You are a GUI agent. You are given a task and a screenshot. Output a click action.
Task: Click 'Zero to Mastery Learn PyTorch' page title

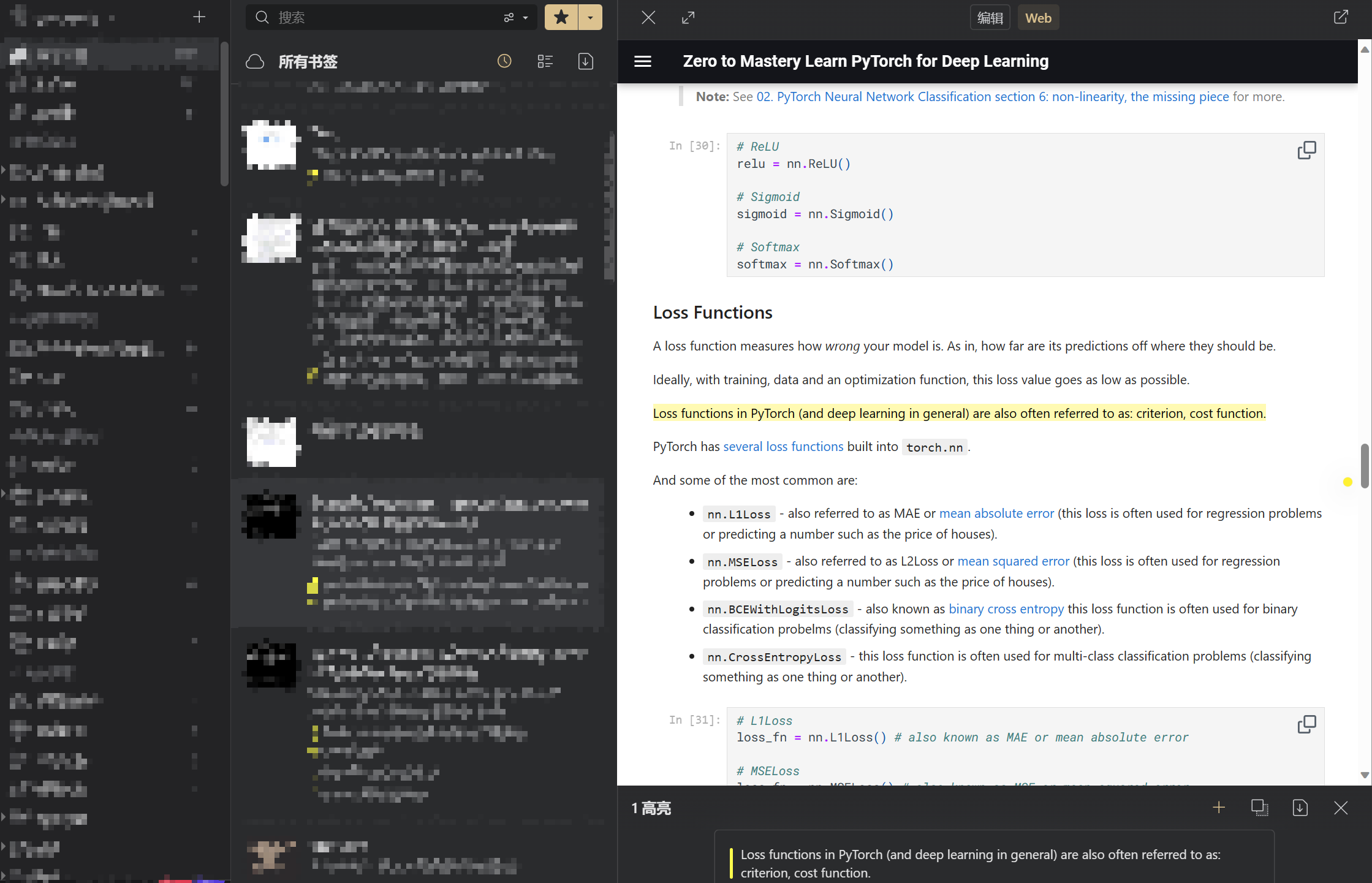point(865,61)
